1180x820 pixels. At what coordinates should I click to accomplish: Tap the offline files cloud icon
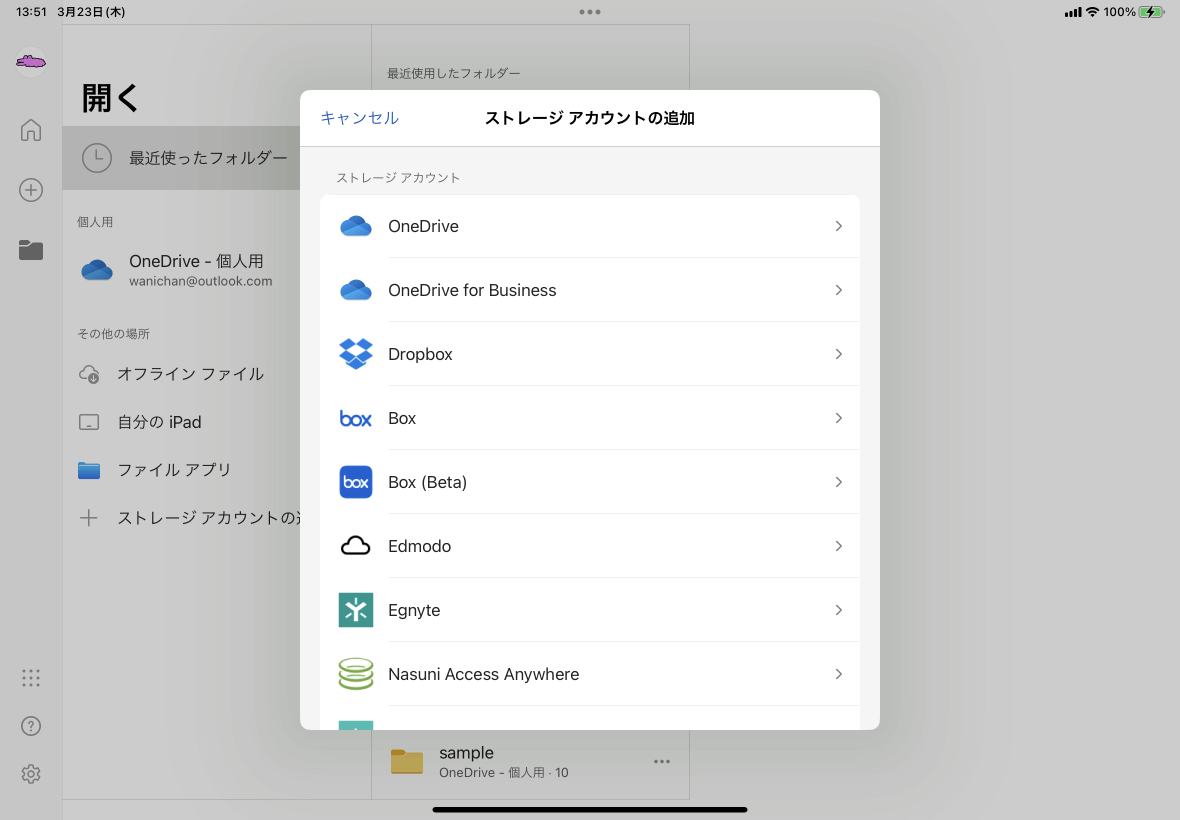90,374
